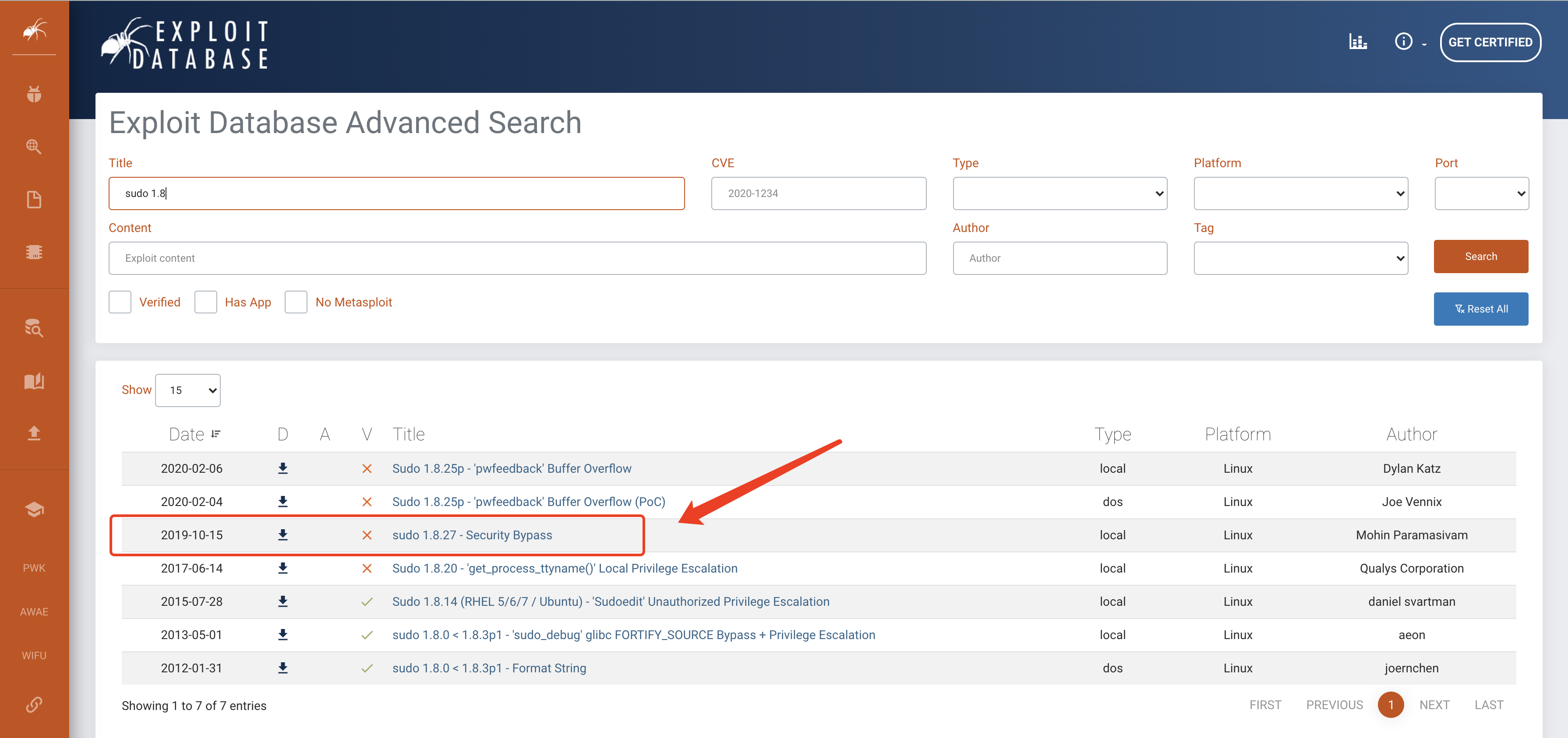The height and width of the screenshot is (738, 1568).
Task: Click the Reset All button
Action: point(1480,309)
